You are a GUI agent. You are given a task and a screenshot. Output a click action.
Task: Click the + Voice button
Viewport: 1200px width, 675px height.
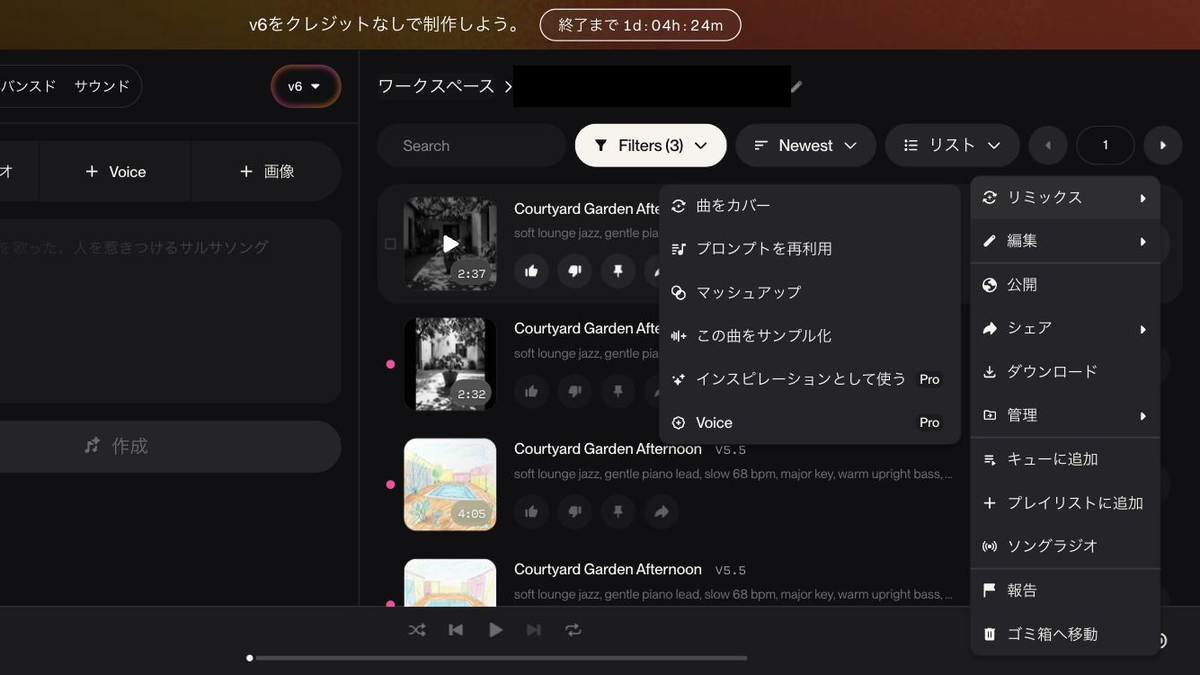115,172
